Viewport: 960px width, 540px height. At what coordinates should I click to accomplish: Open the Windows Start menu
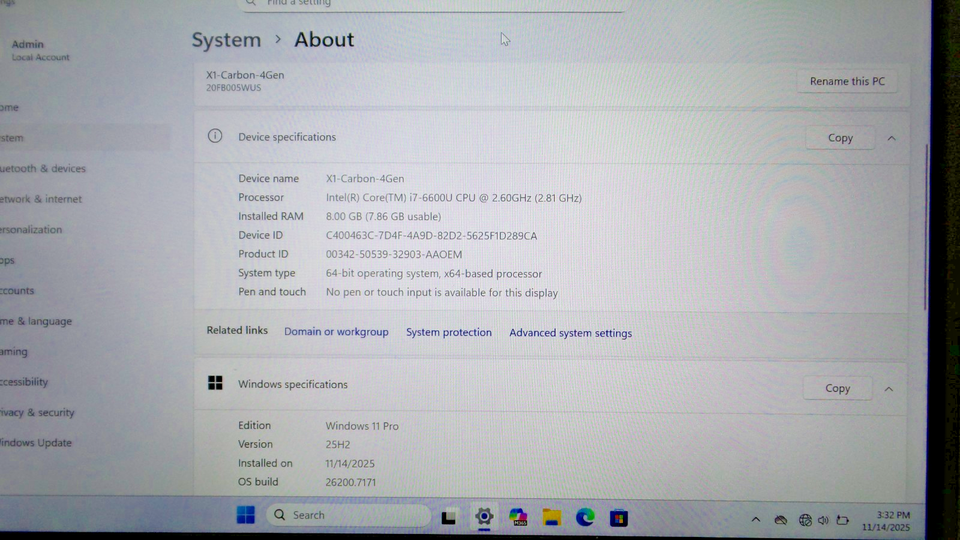pos(246,515)
